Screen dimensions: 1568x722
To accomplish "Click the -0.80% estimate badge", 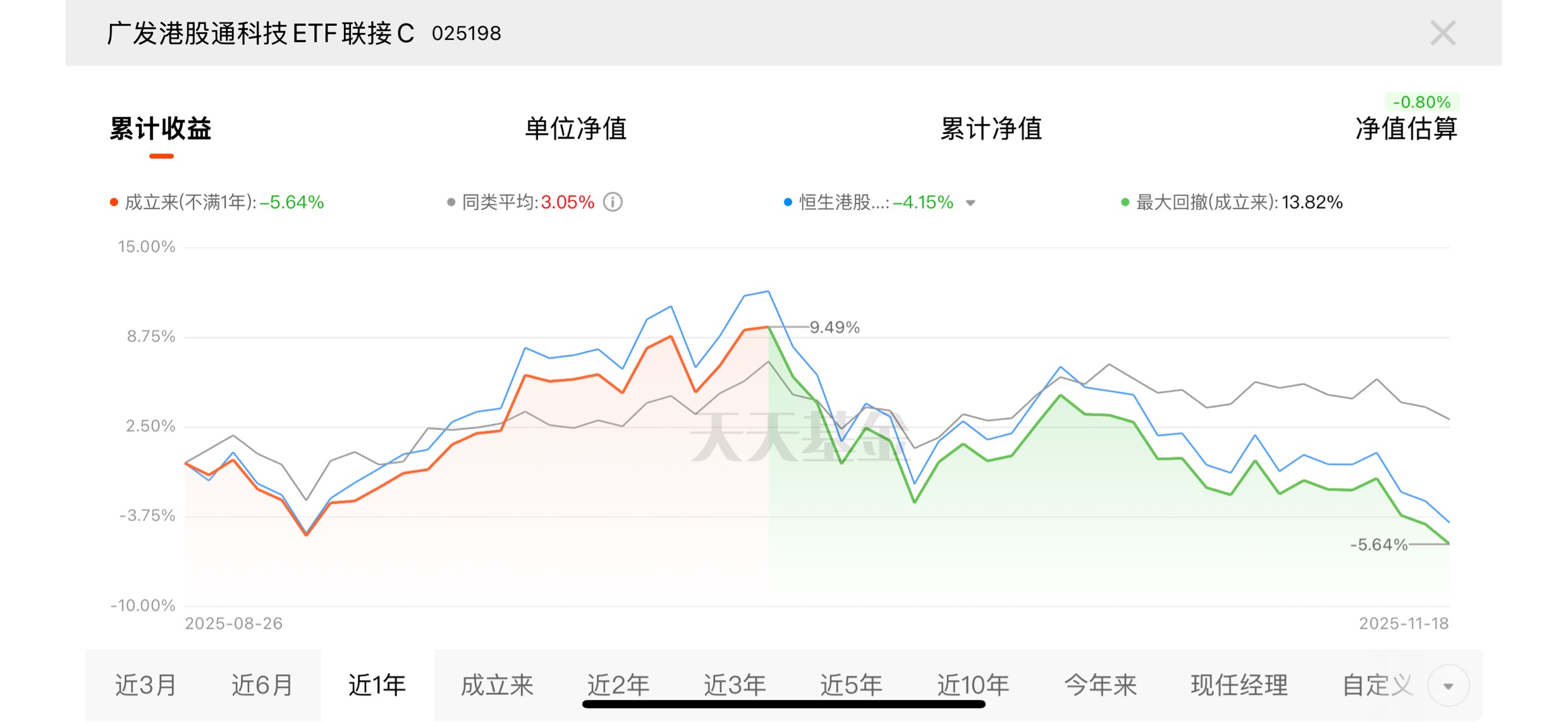I will click(1421, 102).
